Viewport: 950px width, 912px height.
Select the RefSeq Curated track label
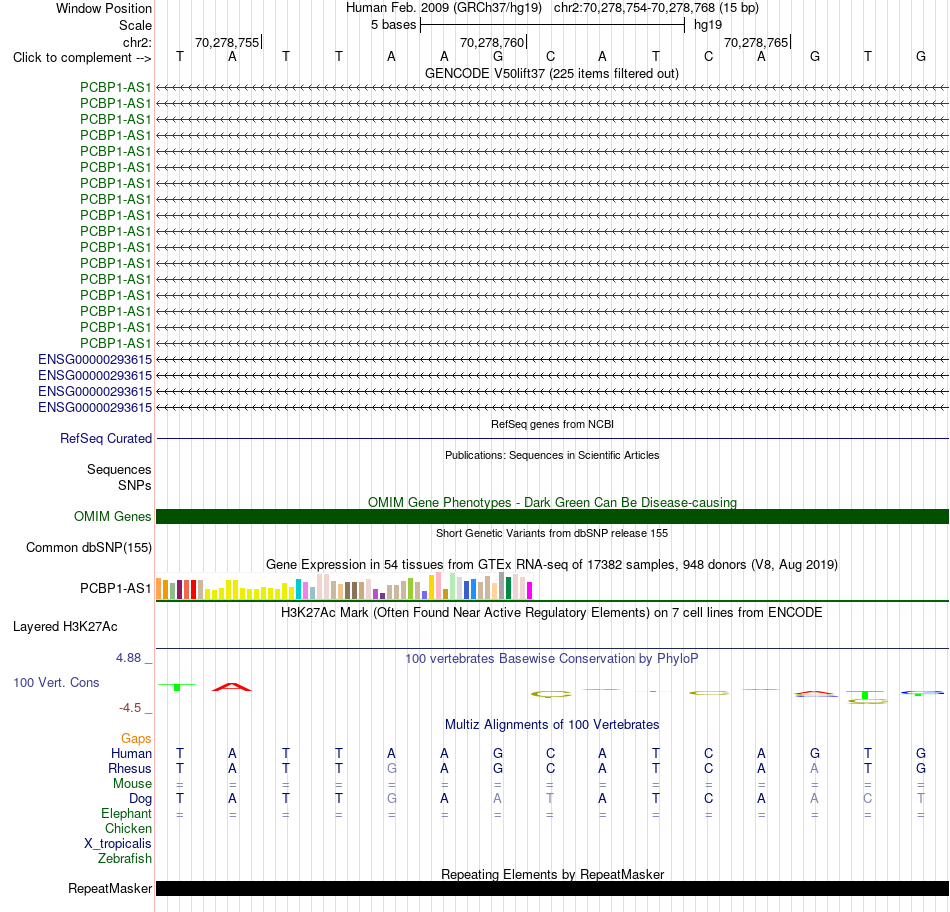(106, 438)
